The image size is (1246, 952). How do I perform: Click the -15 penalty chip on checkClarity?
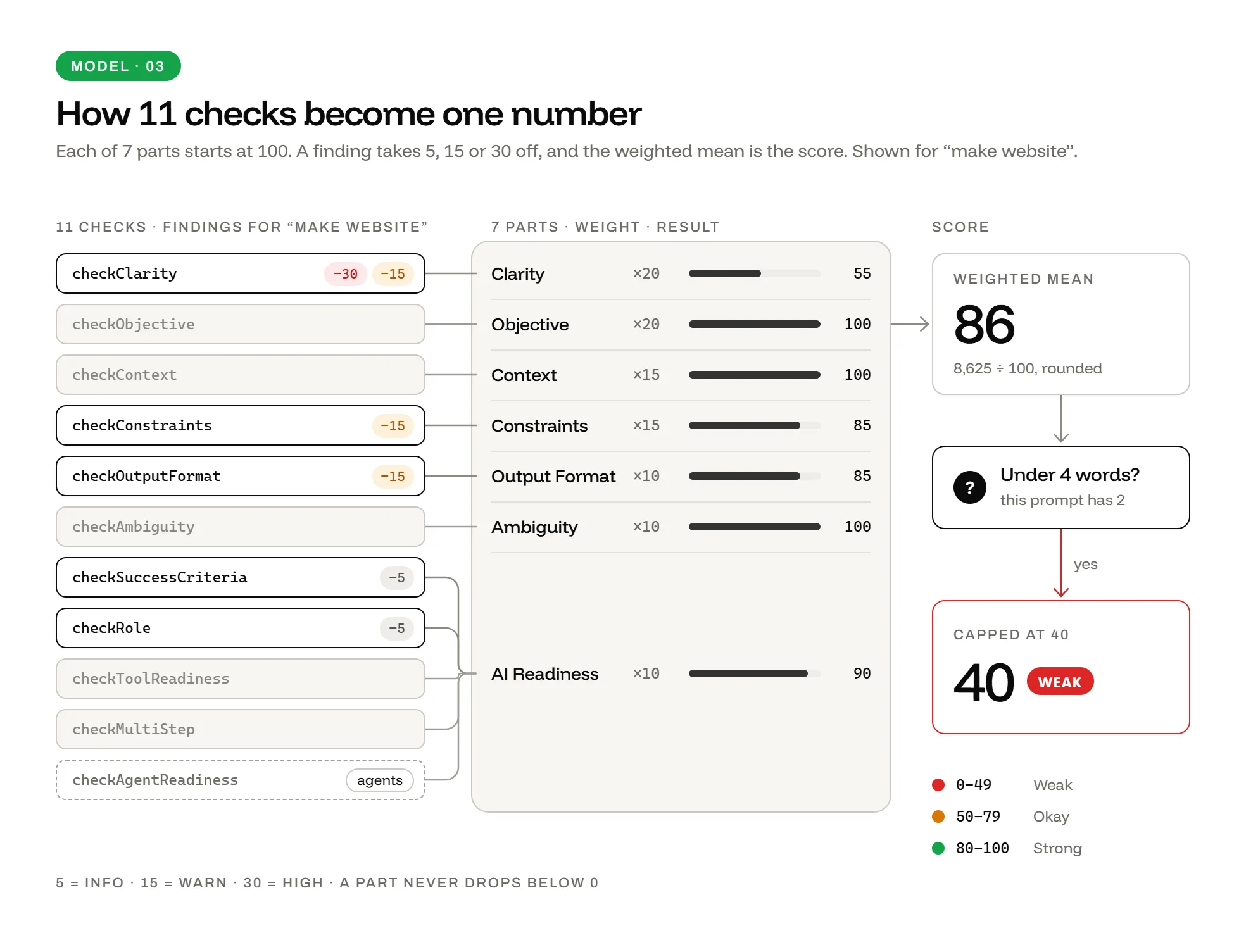(x=393, y=274)
